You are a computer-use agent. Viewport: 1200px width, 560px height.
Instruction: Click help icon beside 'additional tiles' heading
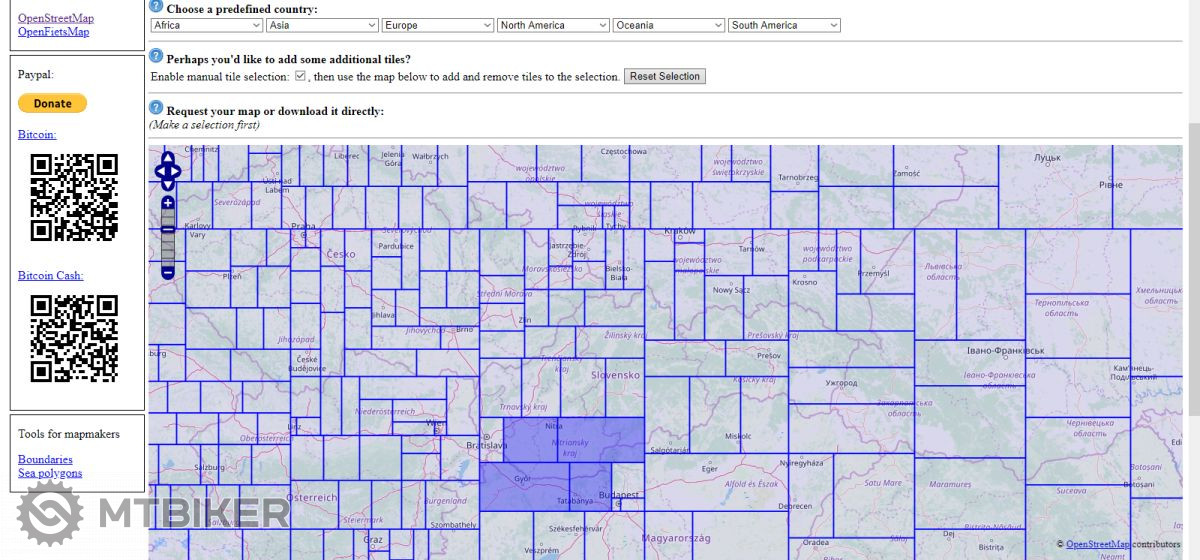156,57
